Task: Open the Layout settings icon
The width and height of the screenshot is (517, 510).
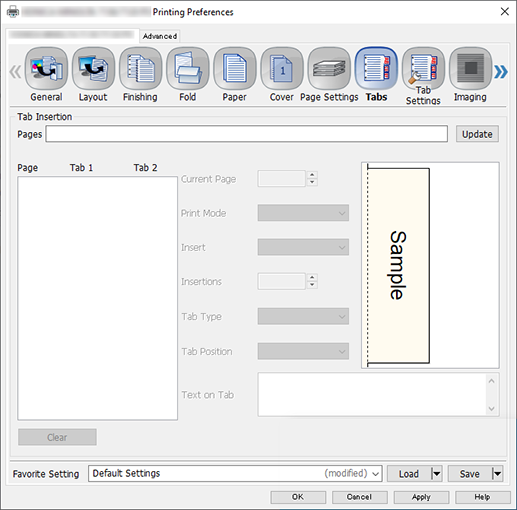Action: [x=93, y=69]
